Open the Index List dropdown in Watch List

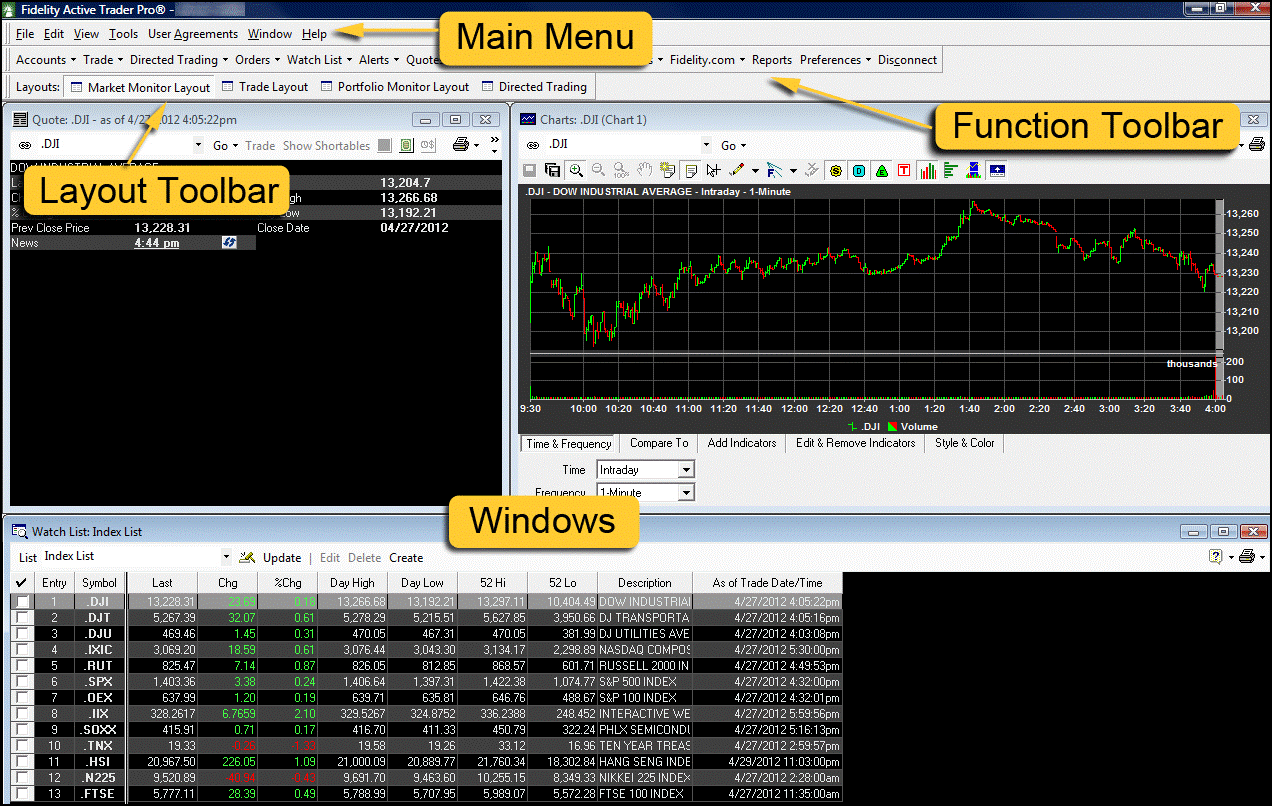click(x=226, y=557)
